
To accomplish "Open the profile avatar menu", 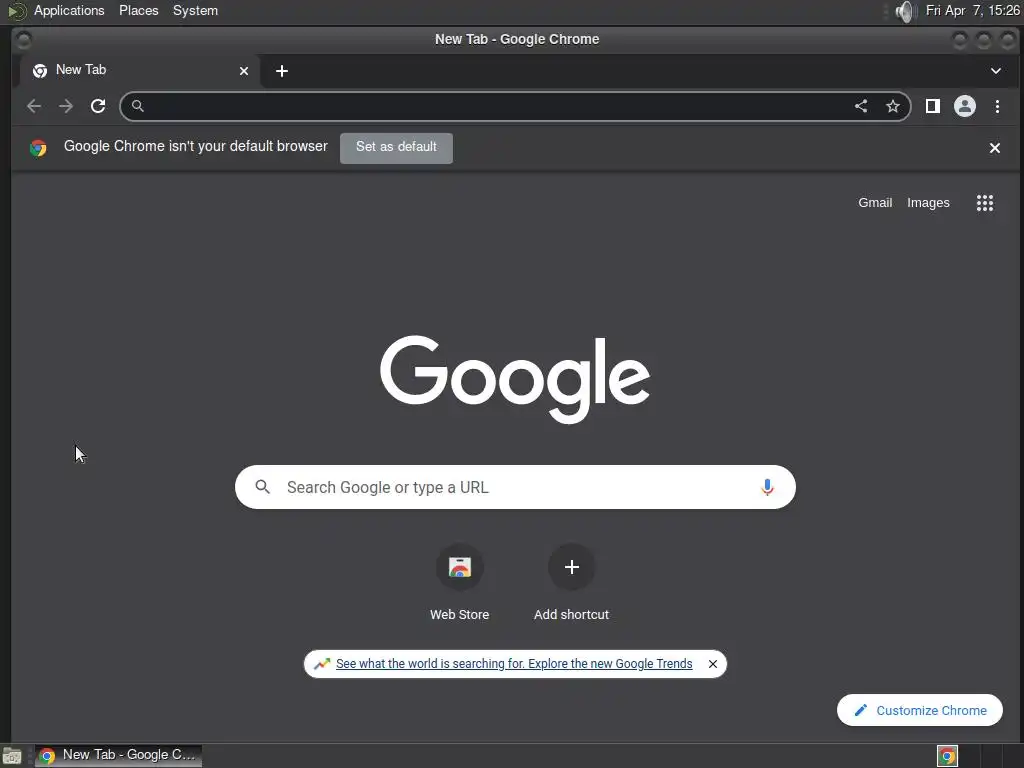I will (965, 106).
